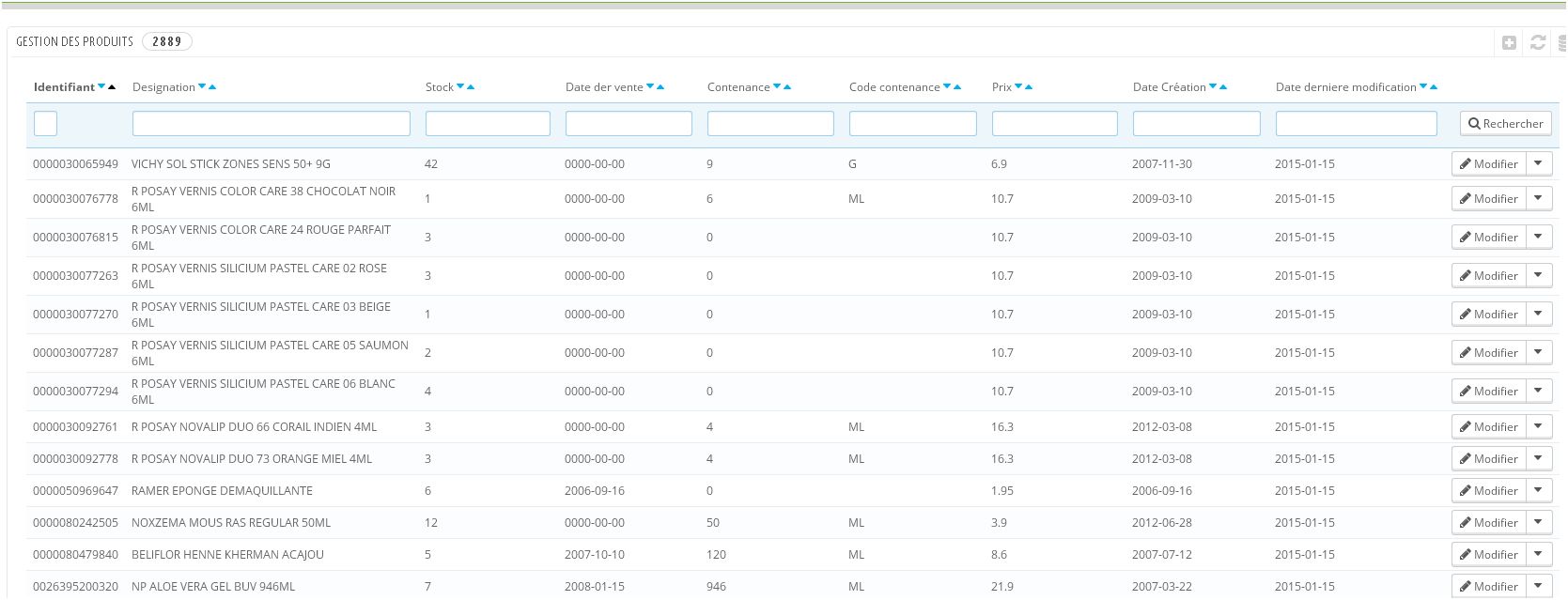Sort Designation column ascending
Screen dimensions: 1568x600
(212, 87)
